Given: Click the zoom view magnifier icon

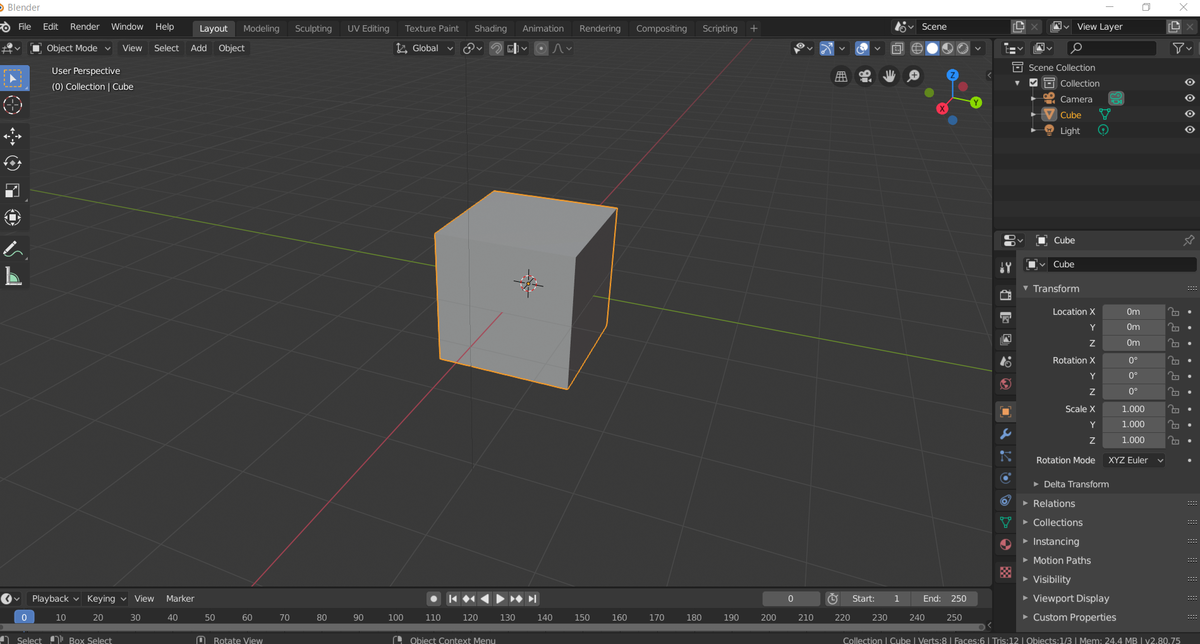Looking at the screenshot, I should pos(913,76).
